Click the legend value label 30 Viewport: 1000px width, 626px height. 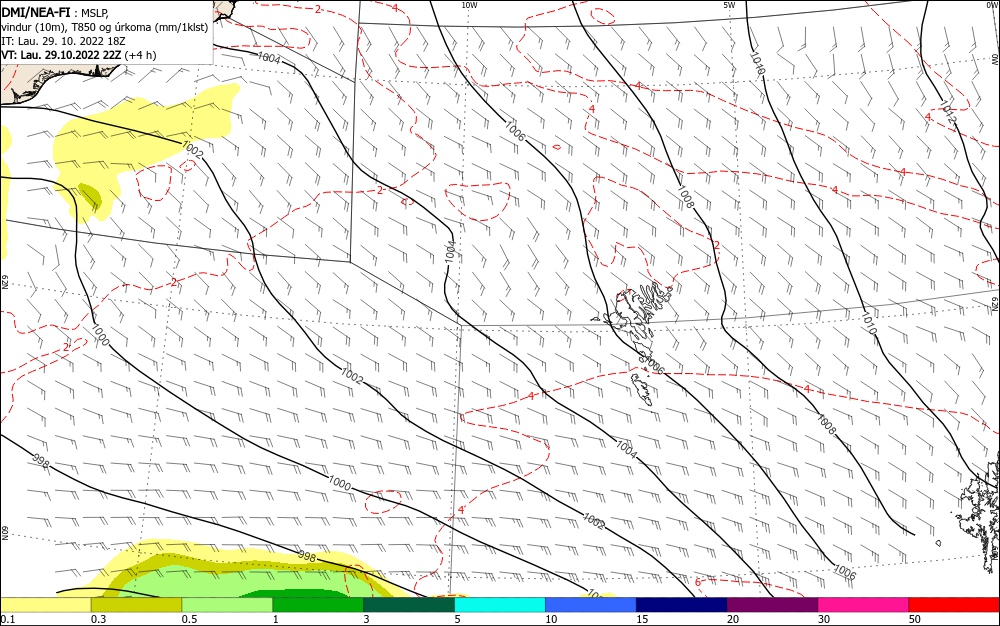[x=824, y=619]
